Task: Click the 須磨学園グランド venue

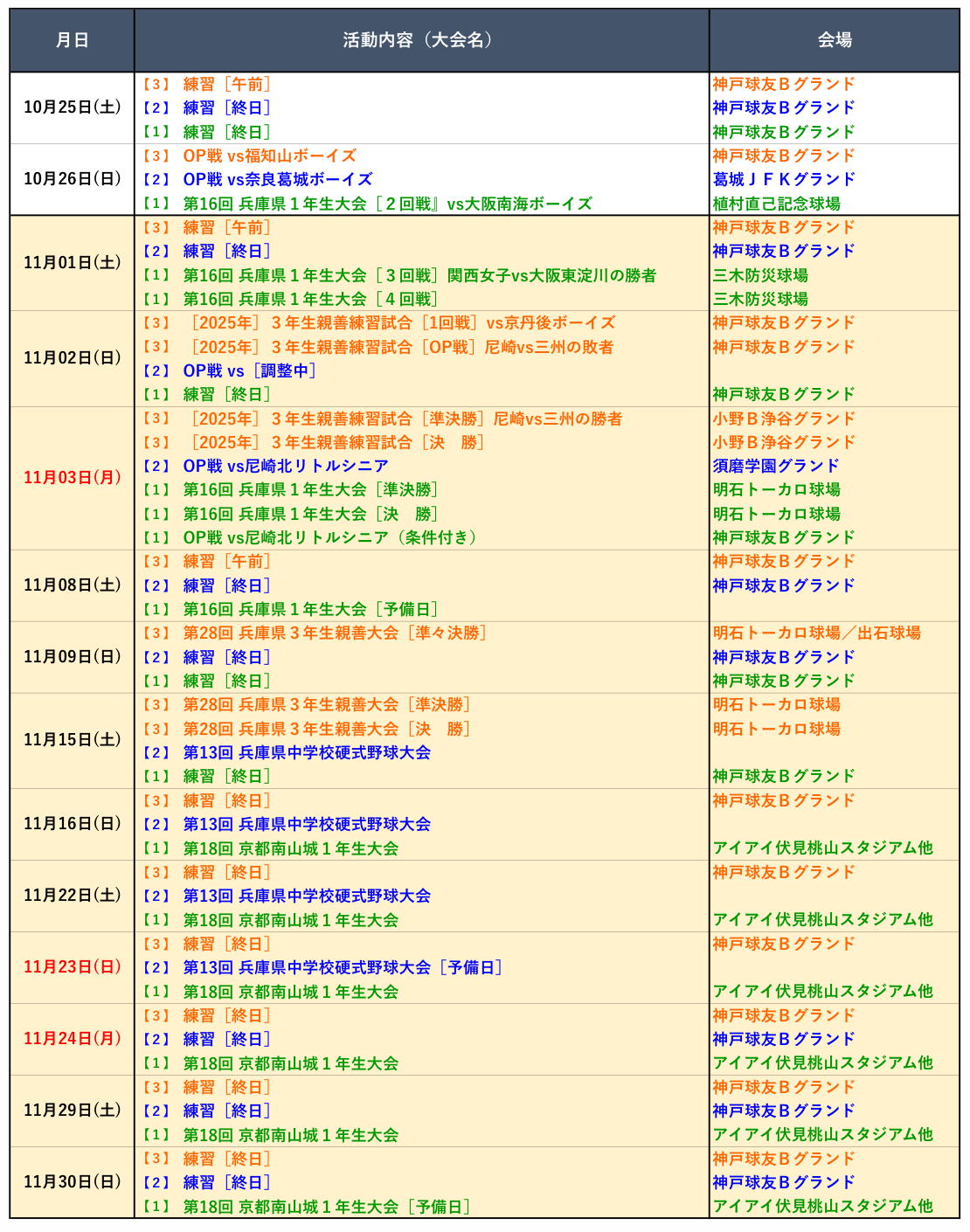Action: click(x=776, y=466)
